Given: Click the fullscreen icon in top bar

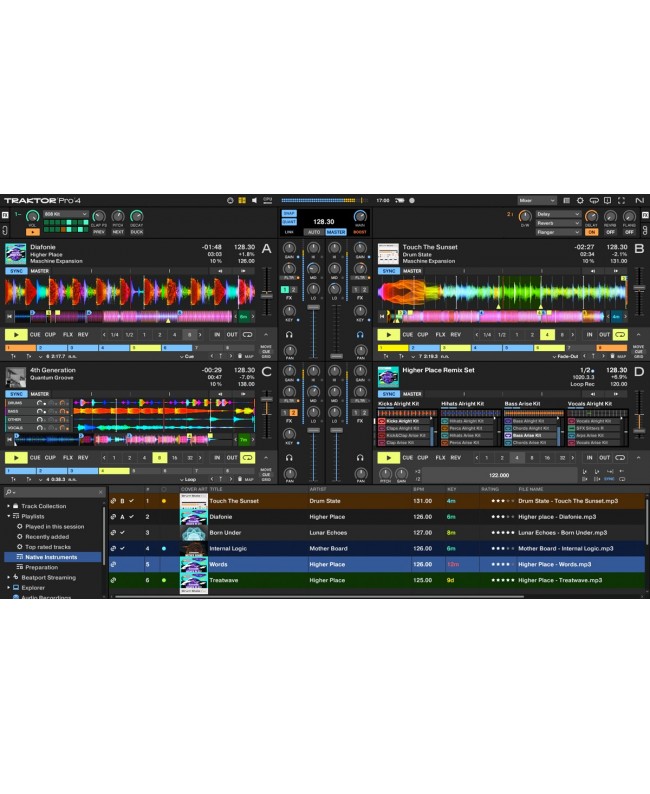Looking at the screenshot, I should point(621,201).
